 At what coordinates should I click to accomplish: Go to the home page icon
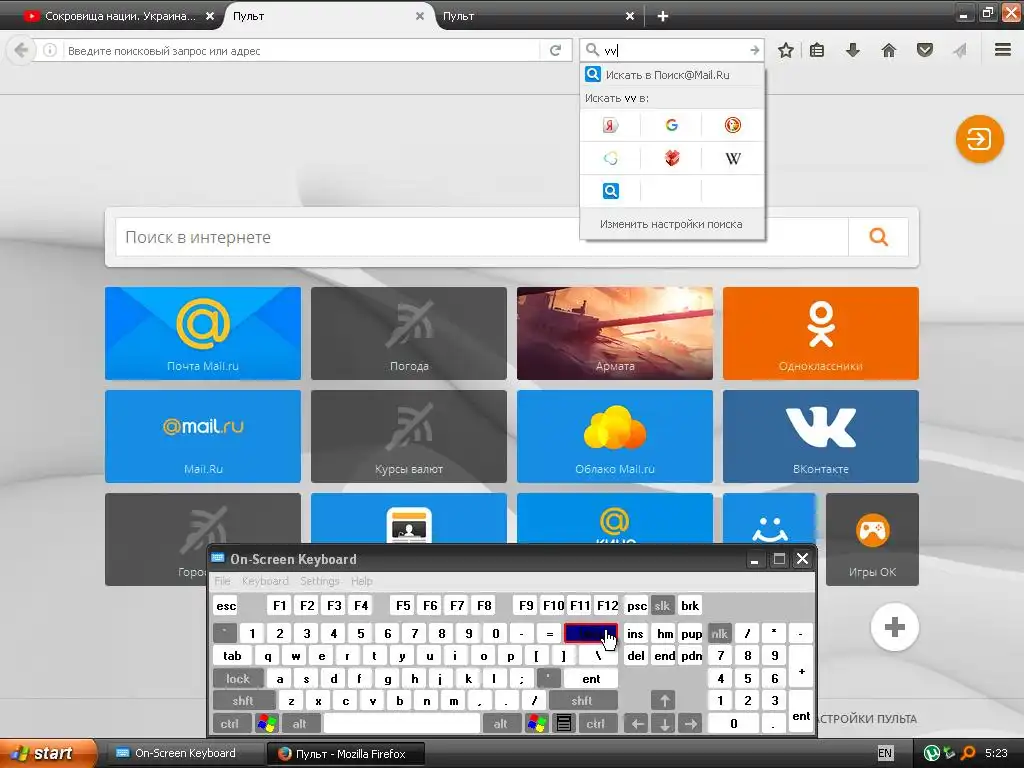coord(889,50)
